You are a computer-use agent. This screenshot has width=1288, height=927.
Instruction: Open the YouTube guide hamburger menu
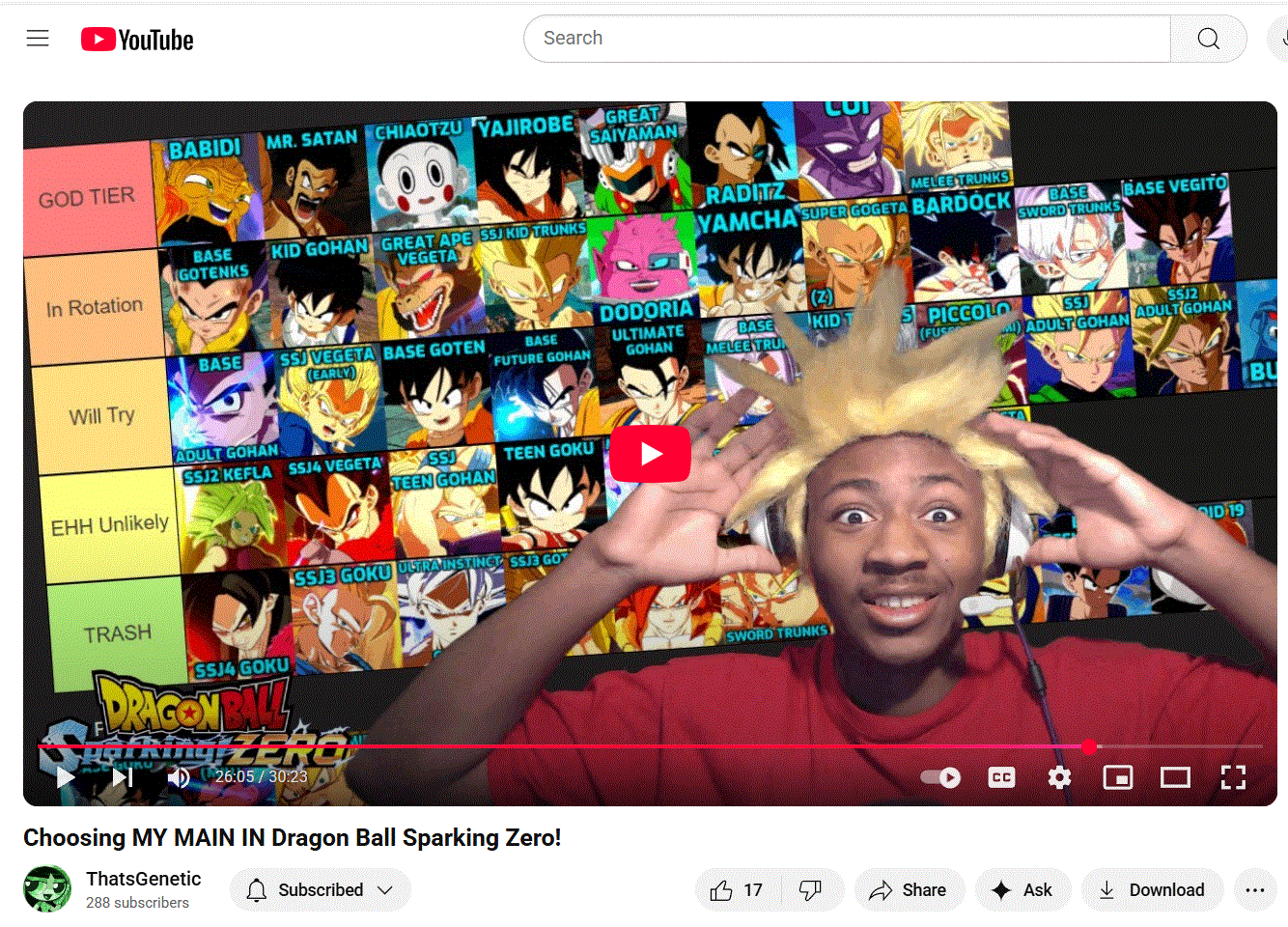pyautogui.click(x=38, y=39)
